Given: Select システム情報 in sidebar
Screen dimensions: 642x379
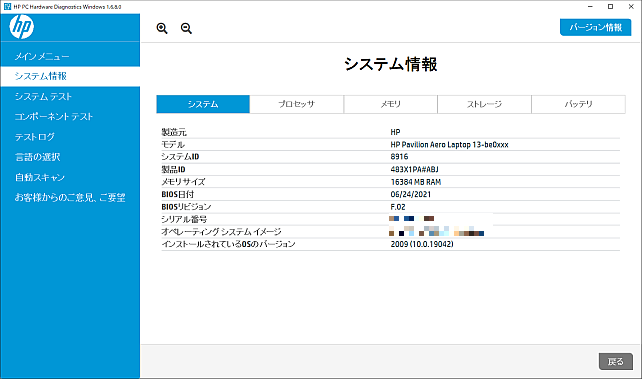Looking at the screenshot, I should (x=70, y=76).
